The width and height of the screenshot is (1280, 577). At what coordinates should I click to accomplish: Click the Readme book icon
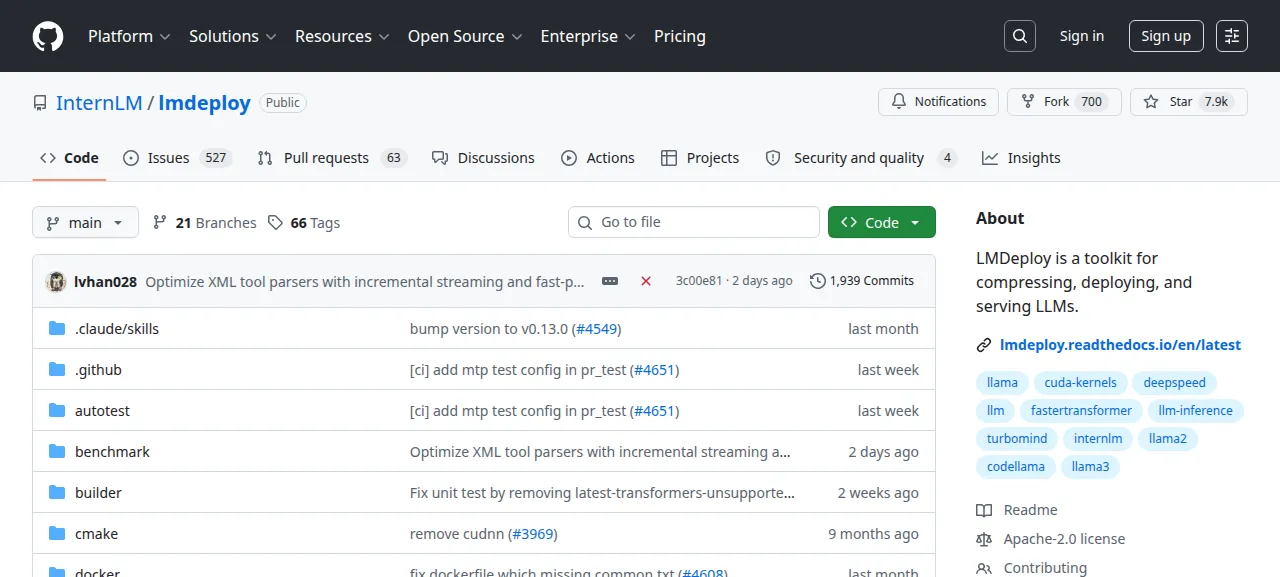984,510
